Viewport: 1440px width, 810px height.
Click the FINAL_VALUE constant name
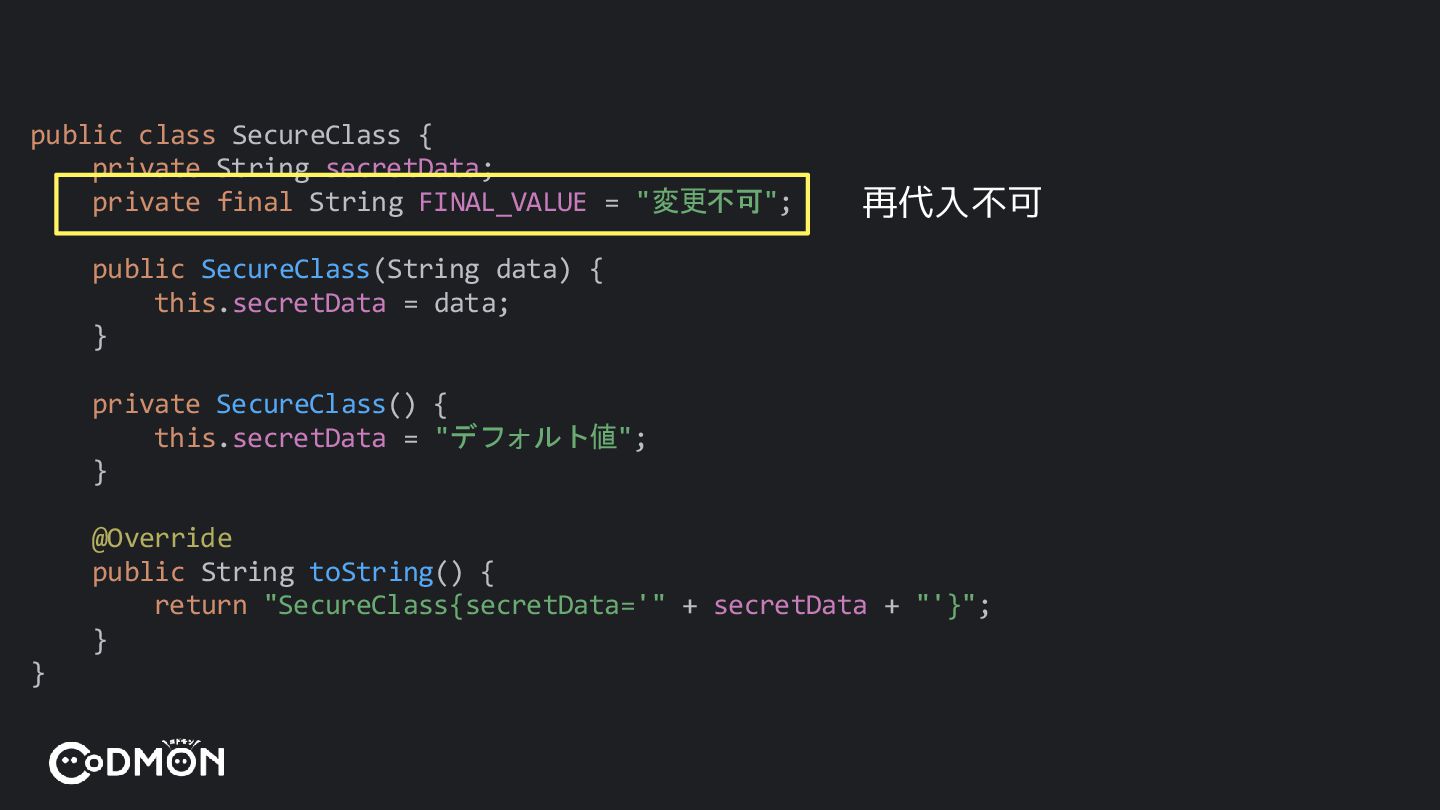[502, 203]
